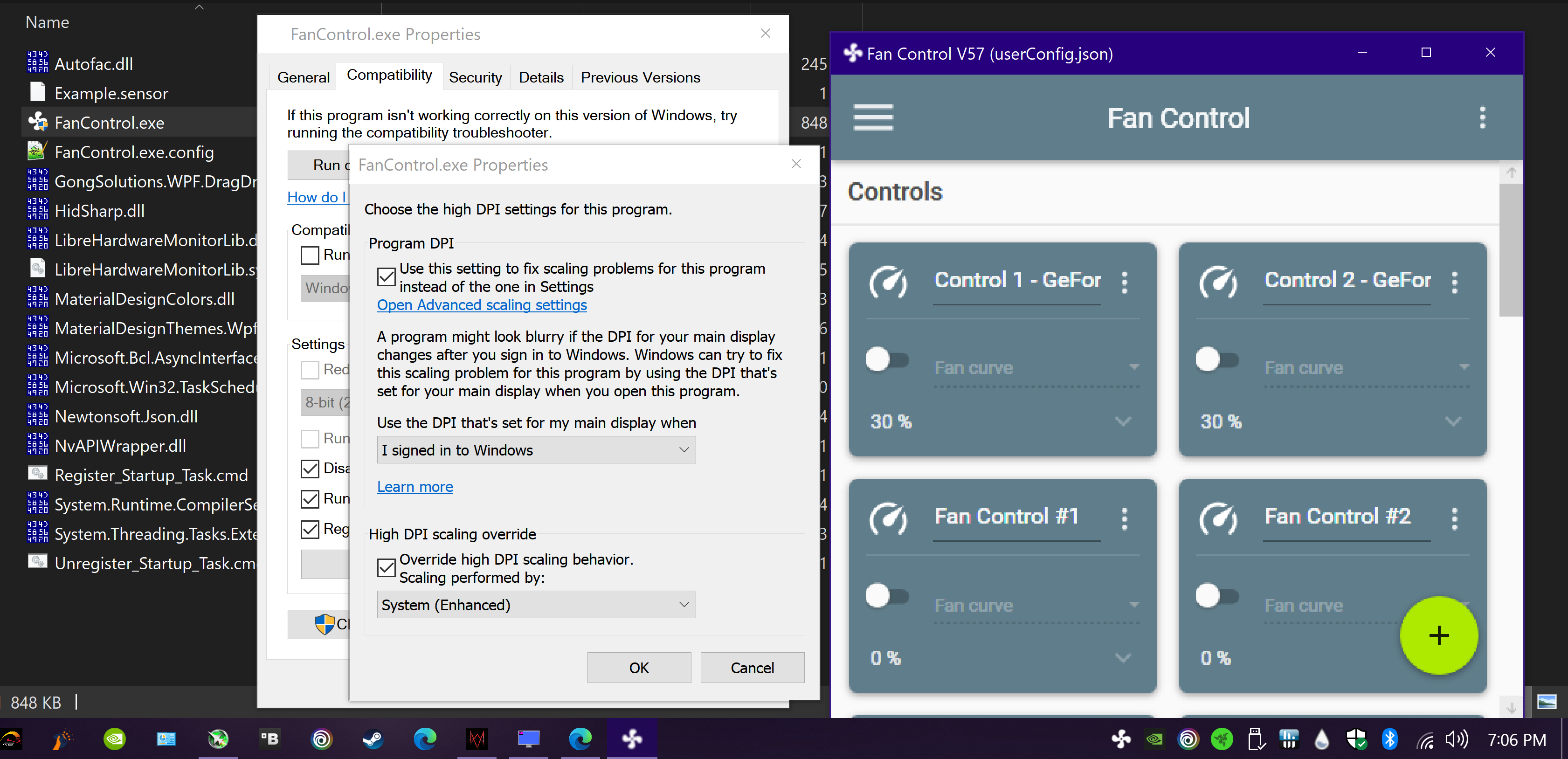Enable the toggle on Control 1 - GeFor card

click(x=879, y=359)
